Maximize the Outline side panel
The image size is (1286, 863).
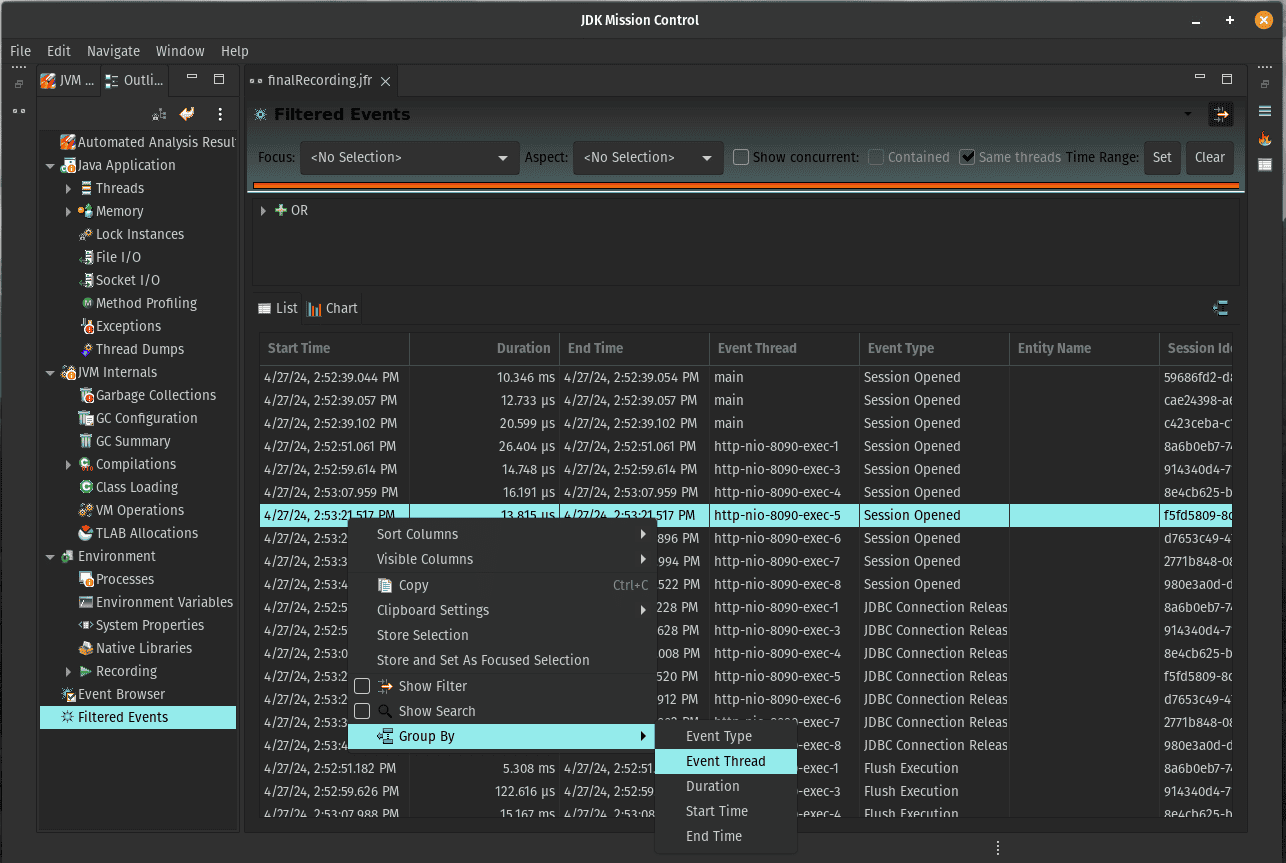coord(219,79)
